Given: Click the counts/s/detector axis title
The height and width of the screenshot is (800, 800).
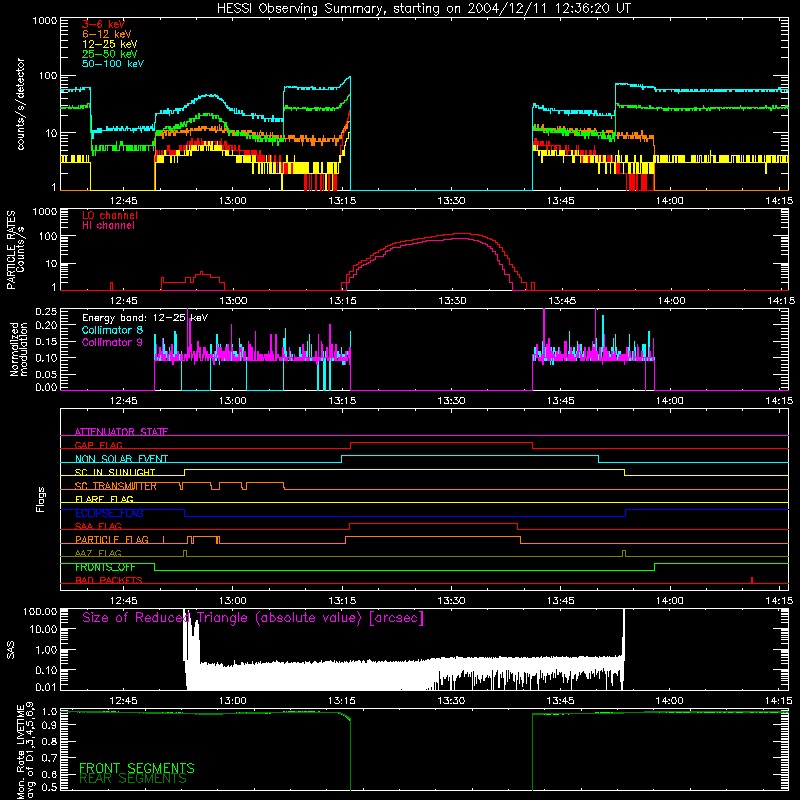Looking at the screenshot, I should point(20,104).
